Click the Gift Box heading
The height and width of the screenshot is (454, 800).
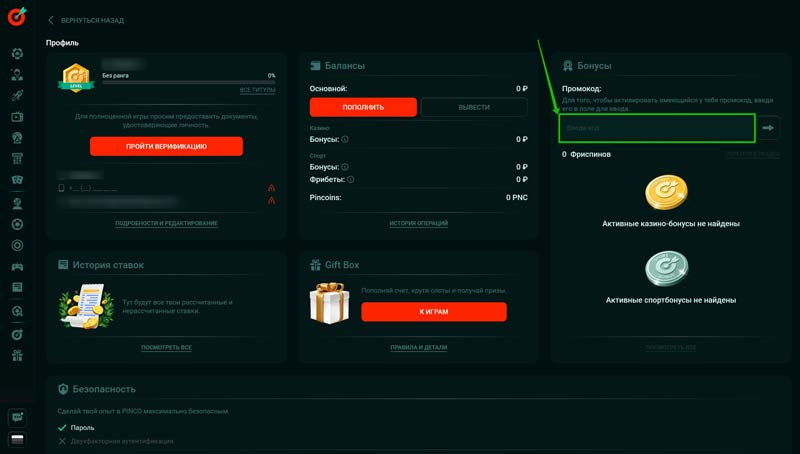pos(342,265)
